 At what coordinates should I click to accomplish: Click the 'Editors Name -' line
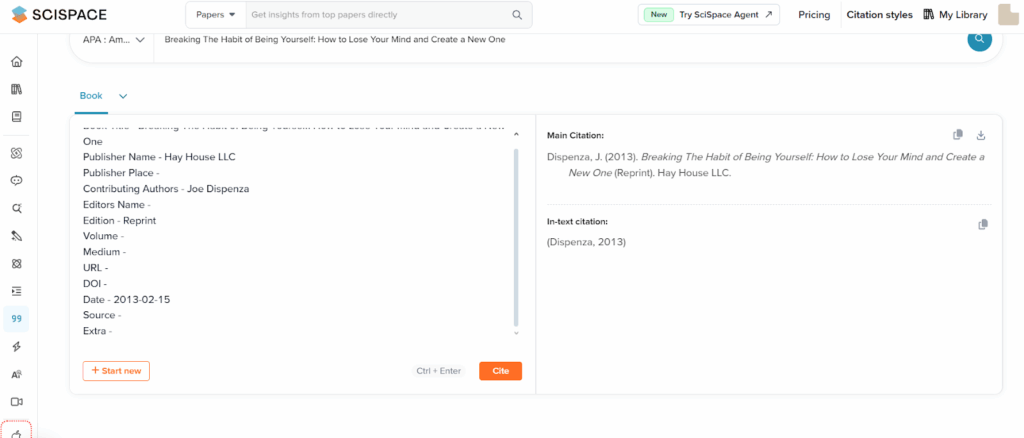[x=116, y=205]
